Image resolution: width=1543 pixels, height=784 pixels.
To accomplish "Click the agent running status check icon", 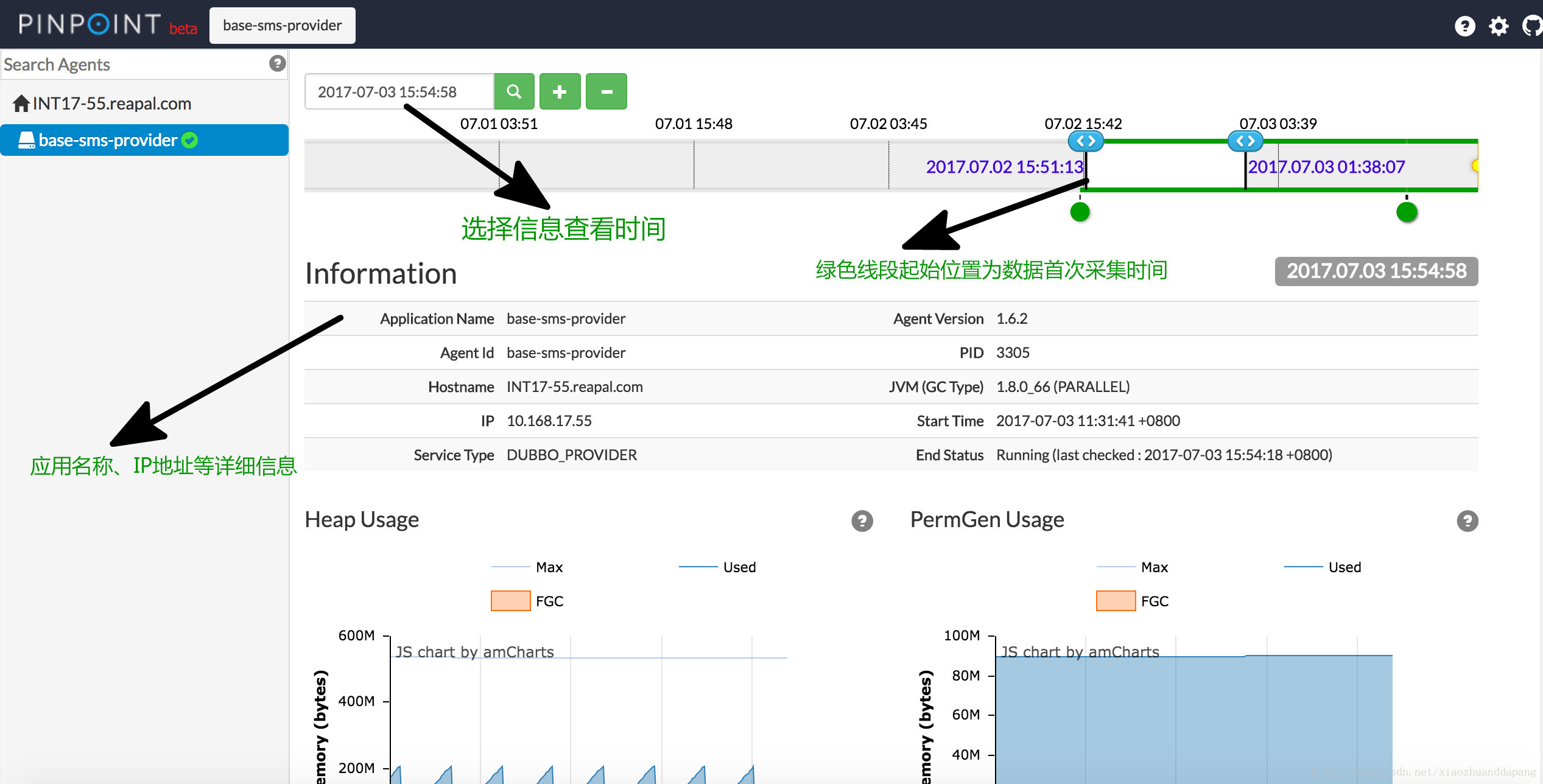I will click(x=190, y=140).
